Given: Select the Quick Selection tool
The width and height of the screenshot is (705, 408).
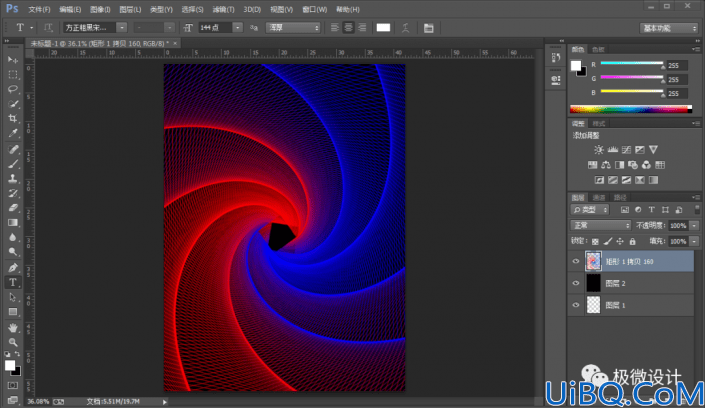Looking at the screenshot, I should pyautogui.click(x=13, y=104).
